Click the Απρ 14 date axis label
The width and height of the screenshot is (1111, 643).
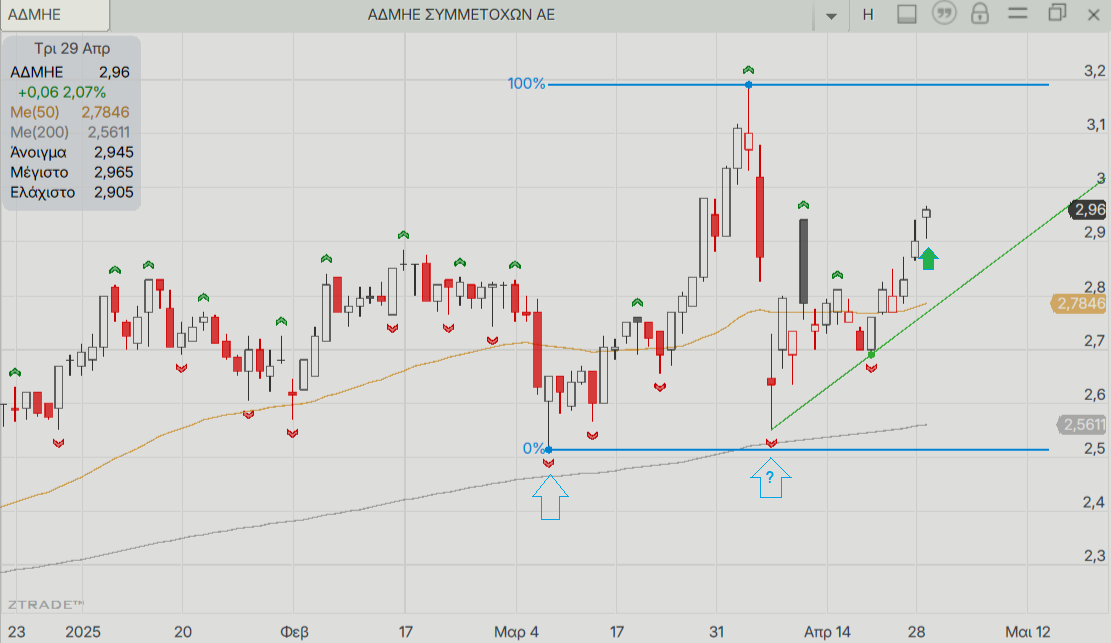coord(827,632)
